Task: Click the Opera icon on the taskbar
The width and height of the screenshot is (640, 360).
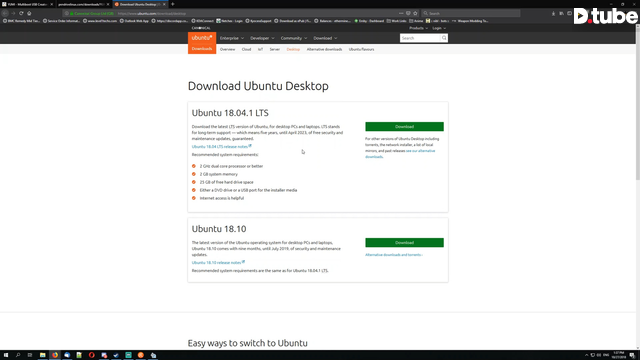Action: (91, 355)
